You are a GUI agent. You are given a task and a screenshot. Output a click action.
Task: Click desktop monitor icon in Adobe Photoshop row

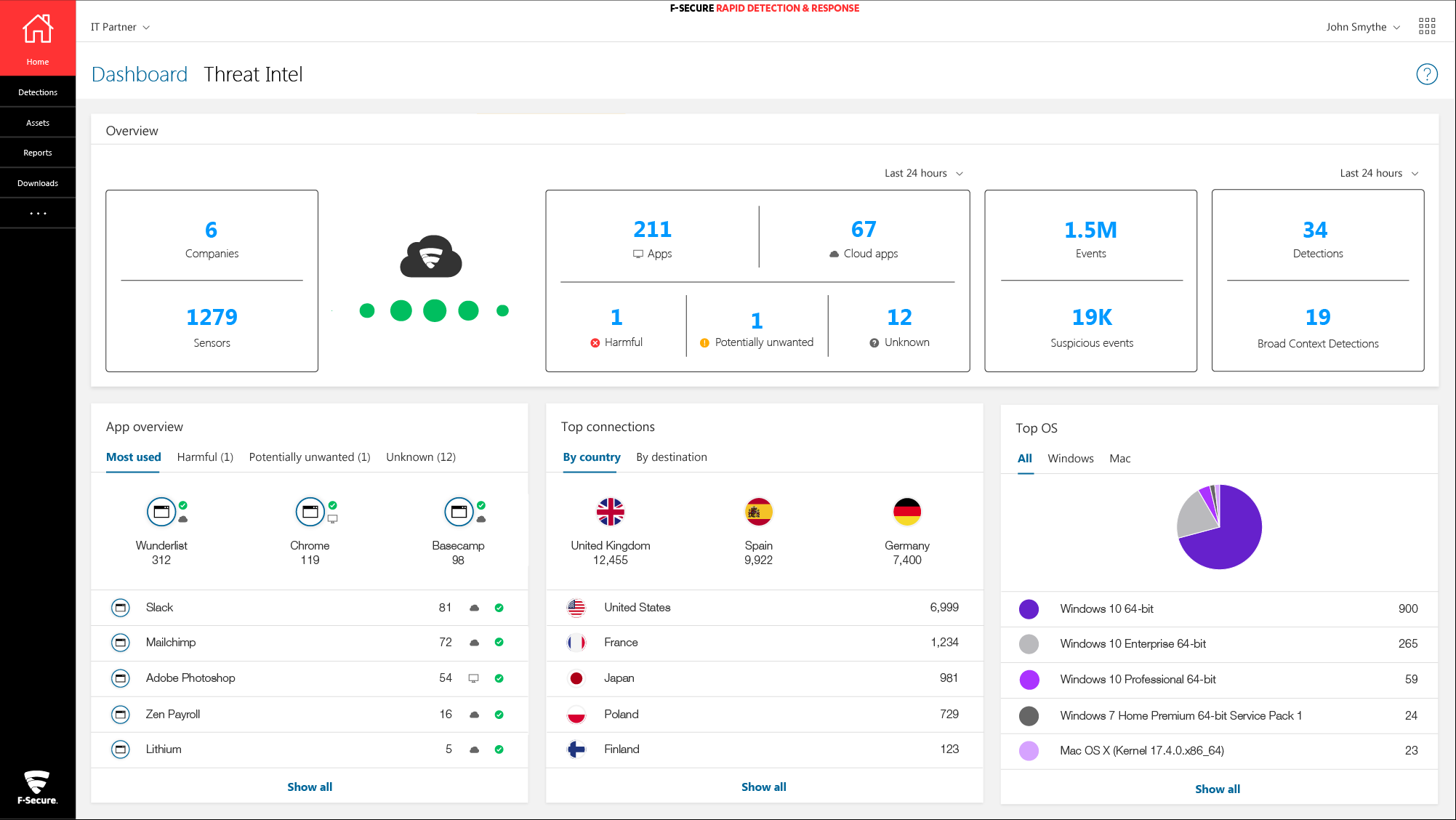(473, 678)
